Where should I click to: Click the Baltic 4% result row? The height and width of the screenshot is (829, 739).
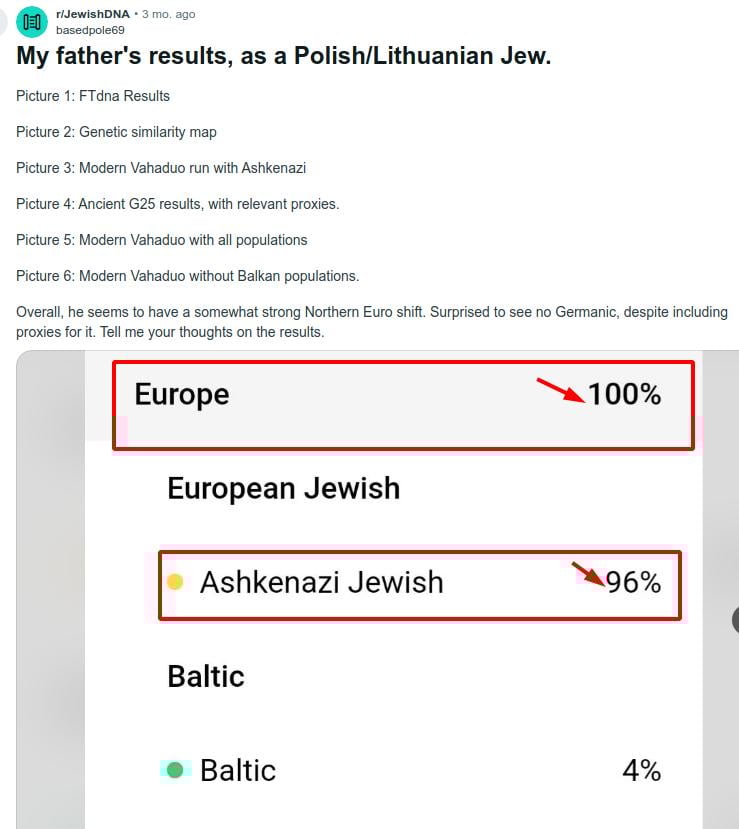coord(411,770)
